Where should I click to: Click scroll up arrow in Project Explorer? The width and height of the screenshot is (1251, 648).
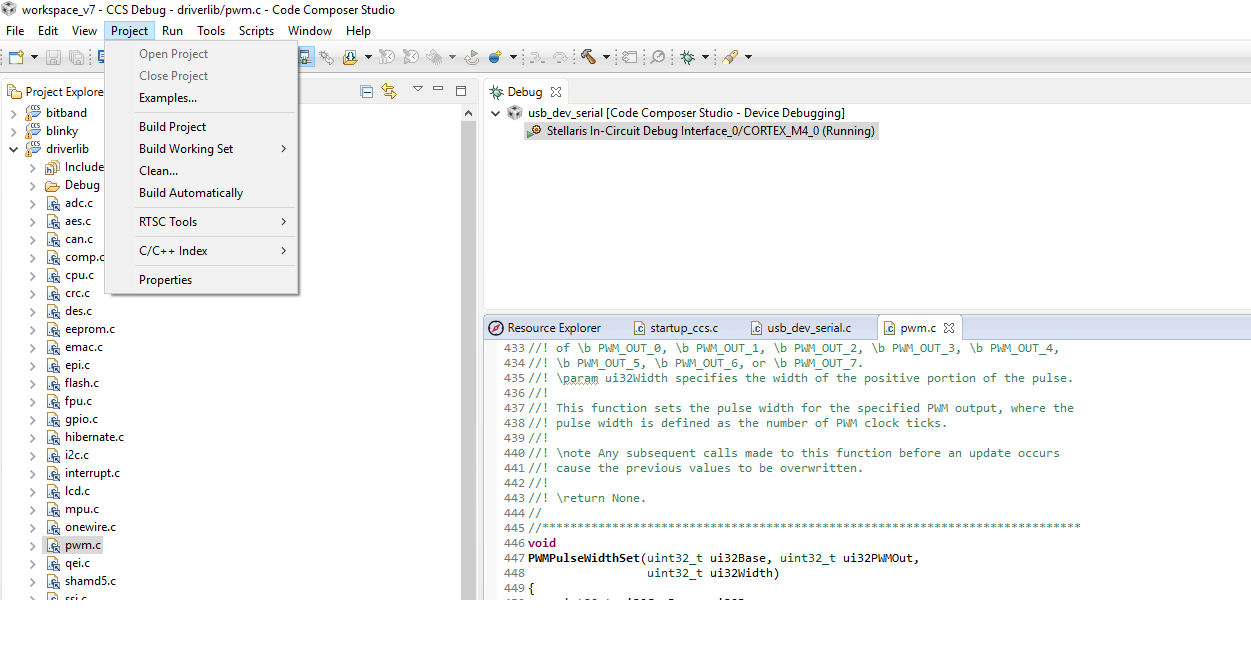pos(468,113)
